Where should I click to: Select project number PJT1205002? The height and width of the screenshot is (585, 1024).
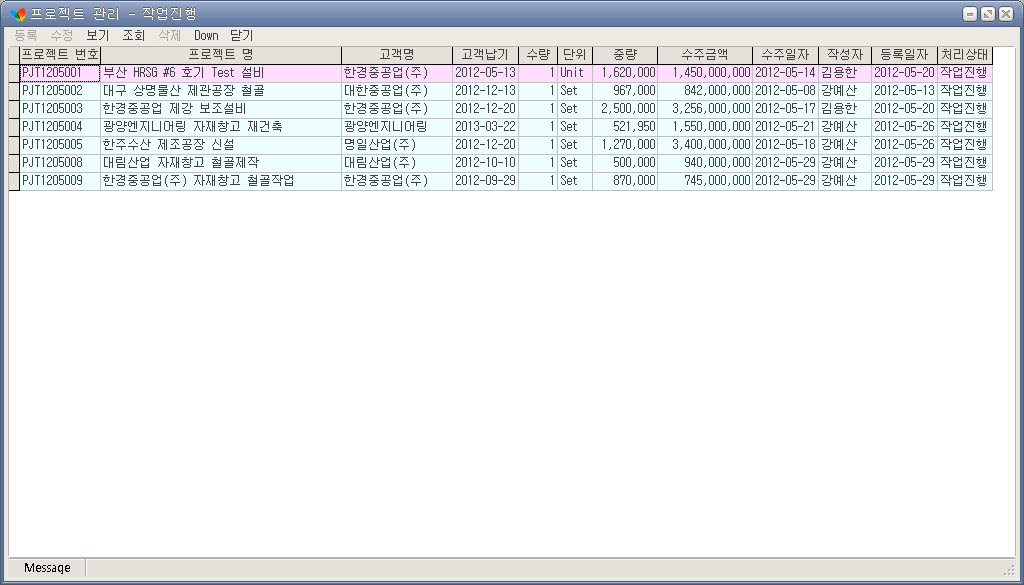(60, 91)
